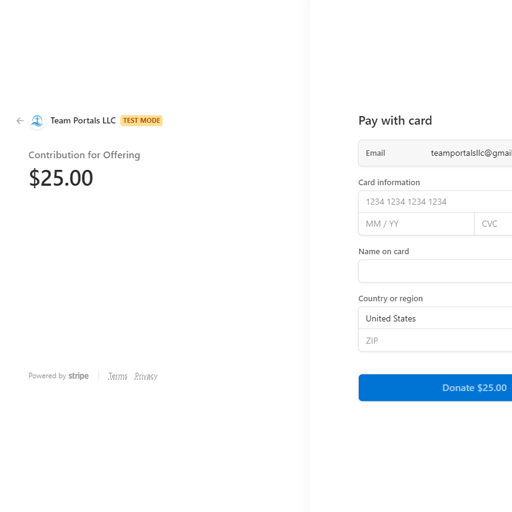Click the Country or region label
This screenshot has width=512, height=512.
391,298
